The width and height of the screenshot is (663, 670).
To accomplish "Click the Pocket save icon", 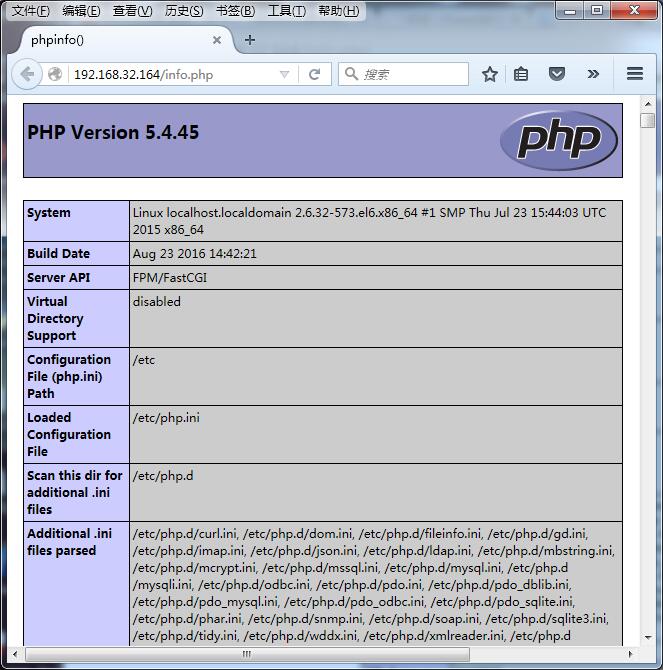I will point(557,74).
